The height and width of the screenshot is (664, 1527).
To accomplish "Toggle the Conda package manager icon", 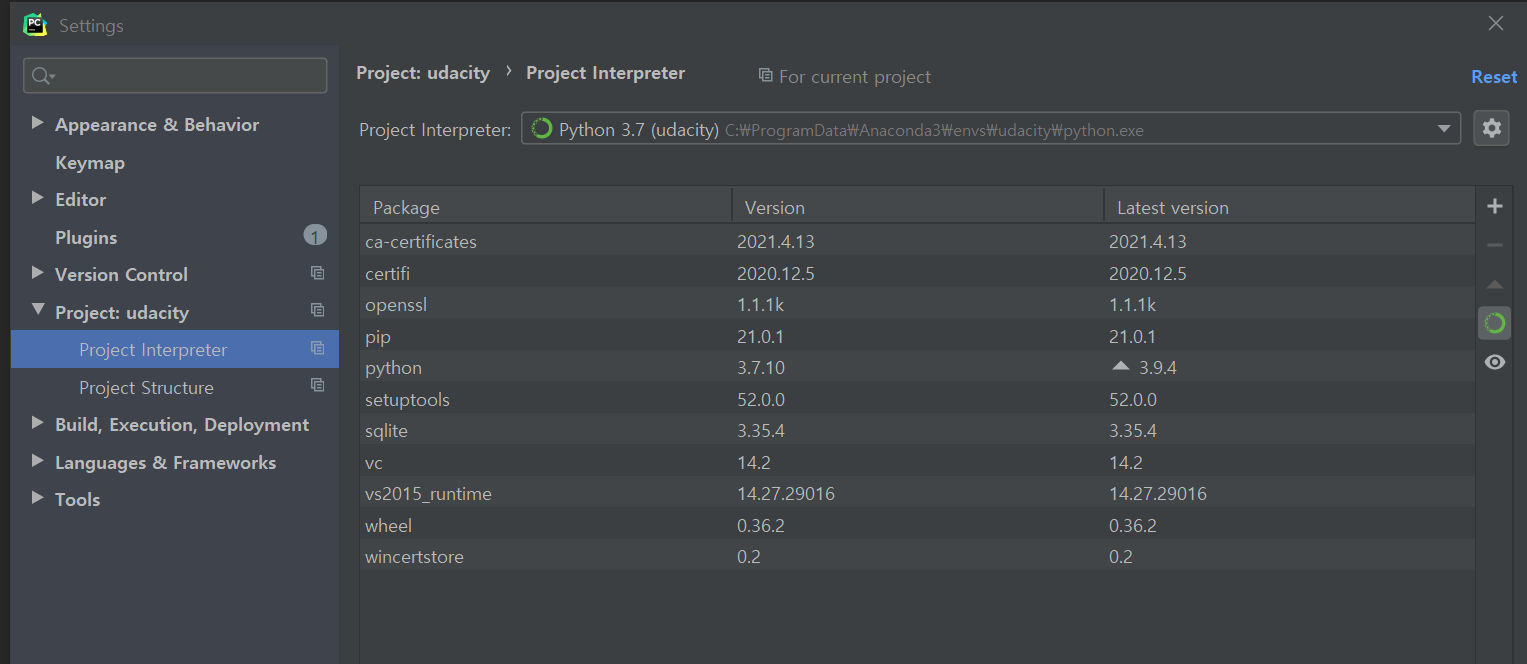I will pos(1494,323).
